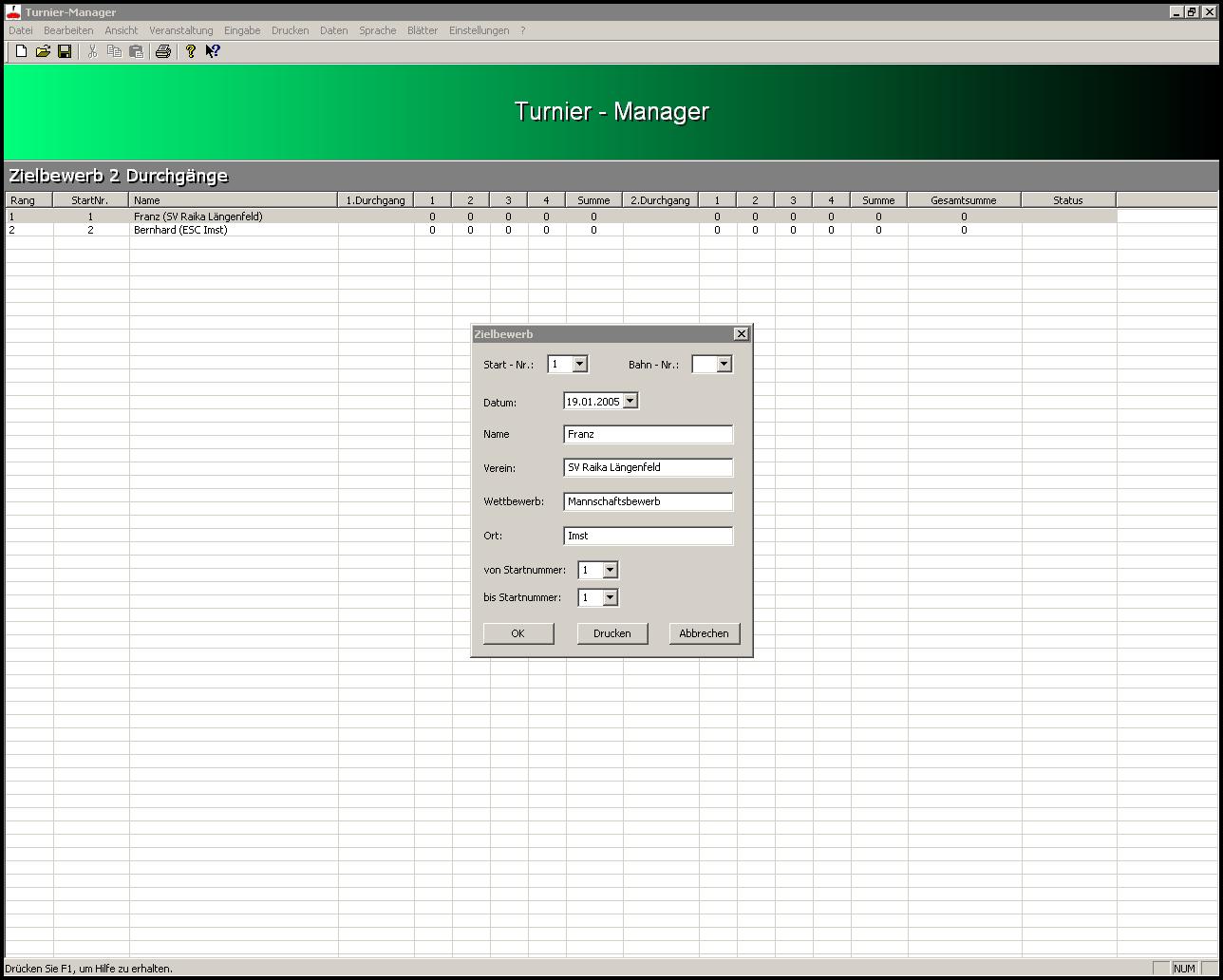1223x980 pixels.
Task: Click the Abbrechen button
Action: click(x=705, y=633)
